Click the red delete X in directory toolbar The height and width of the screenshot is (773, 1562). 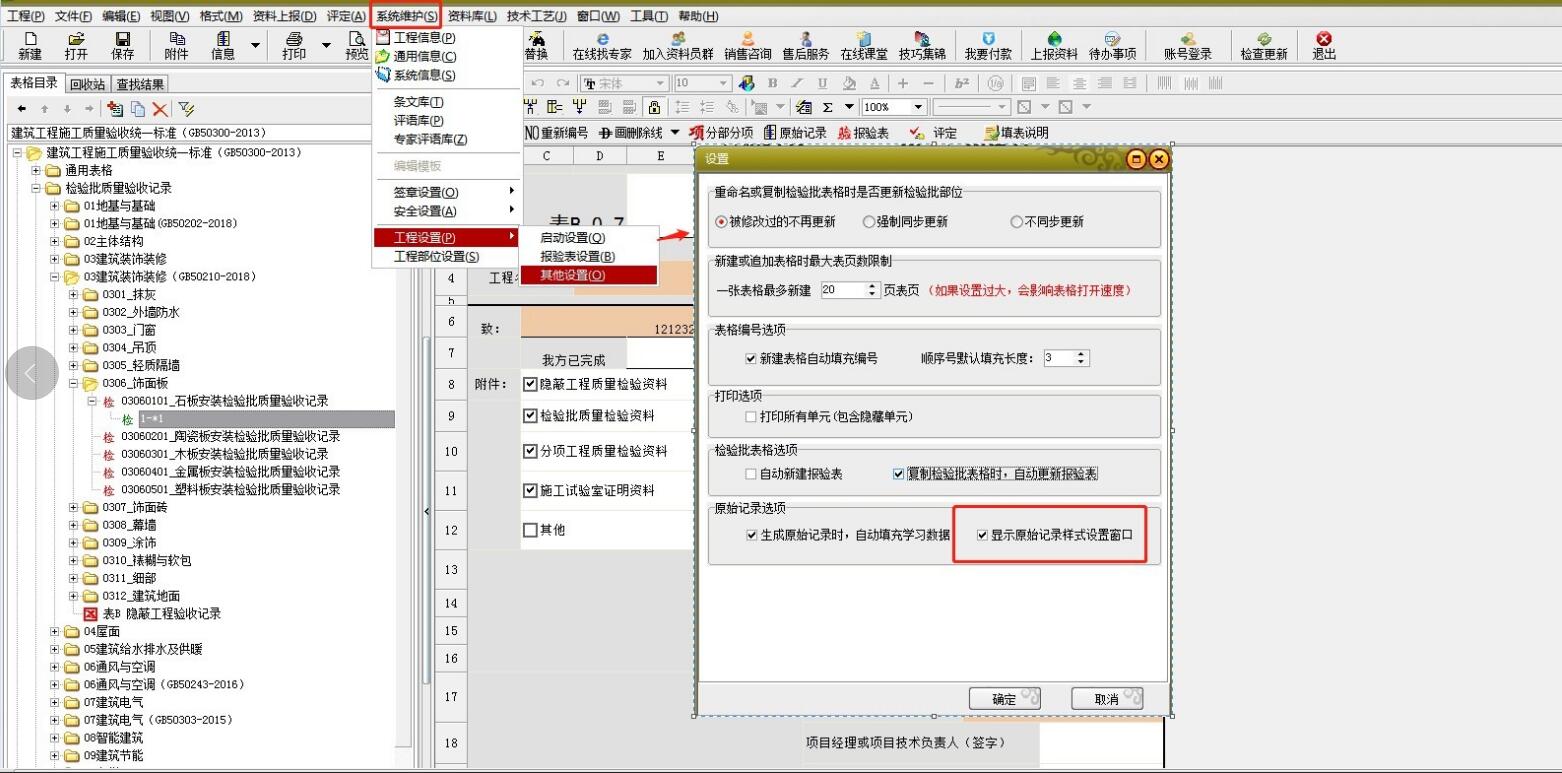(160, 109)
